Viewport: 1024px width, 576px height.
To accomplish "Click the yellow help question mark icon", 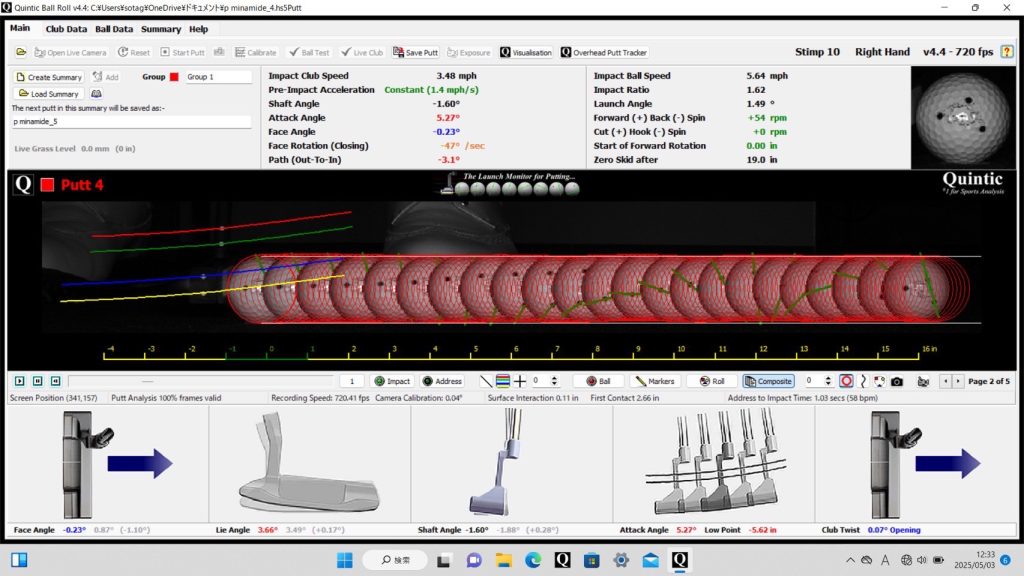I will tap(1006, 52).
